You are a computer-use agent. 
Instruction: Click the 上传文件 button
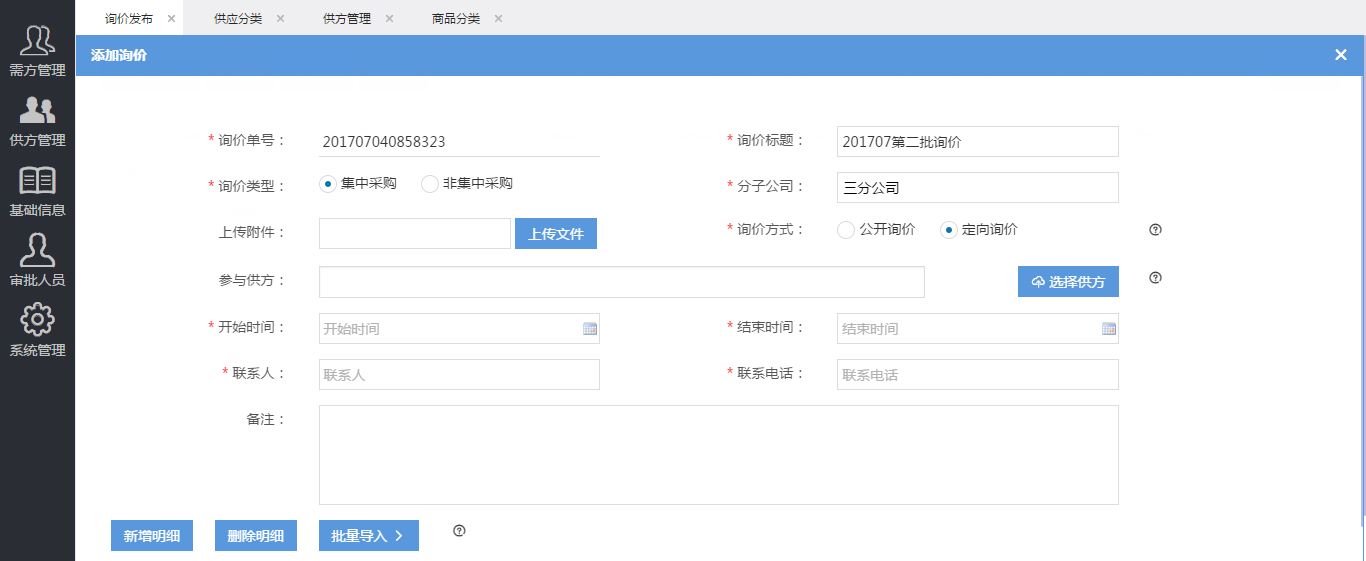[555, 234]
